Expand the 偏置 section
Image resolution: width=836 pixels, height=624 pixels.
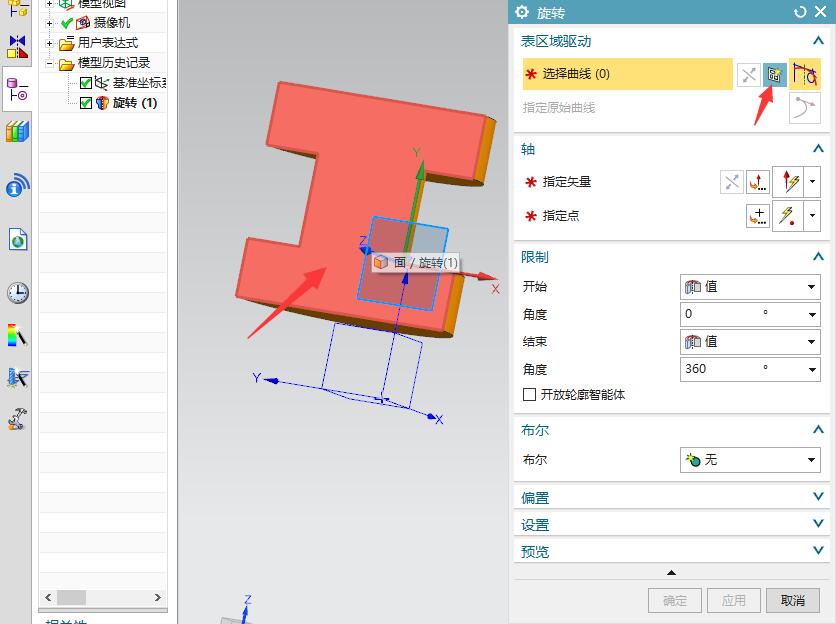(818, 497)
